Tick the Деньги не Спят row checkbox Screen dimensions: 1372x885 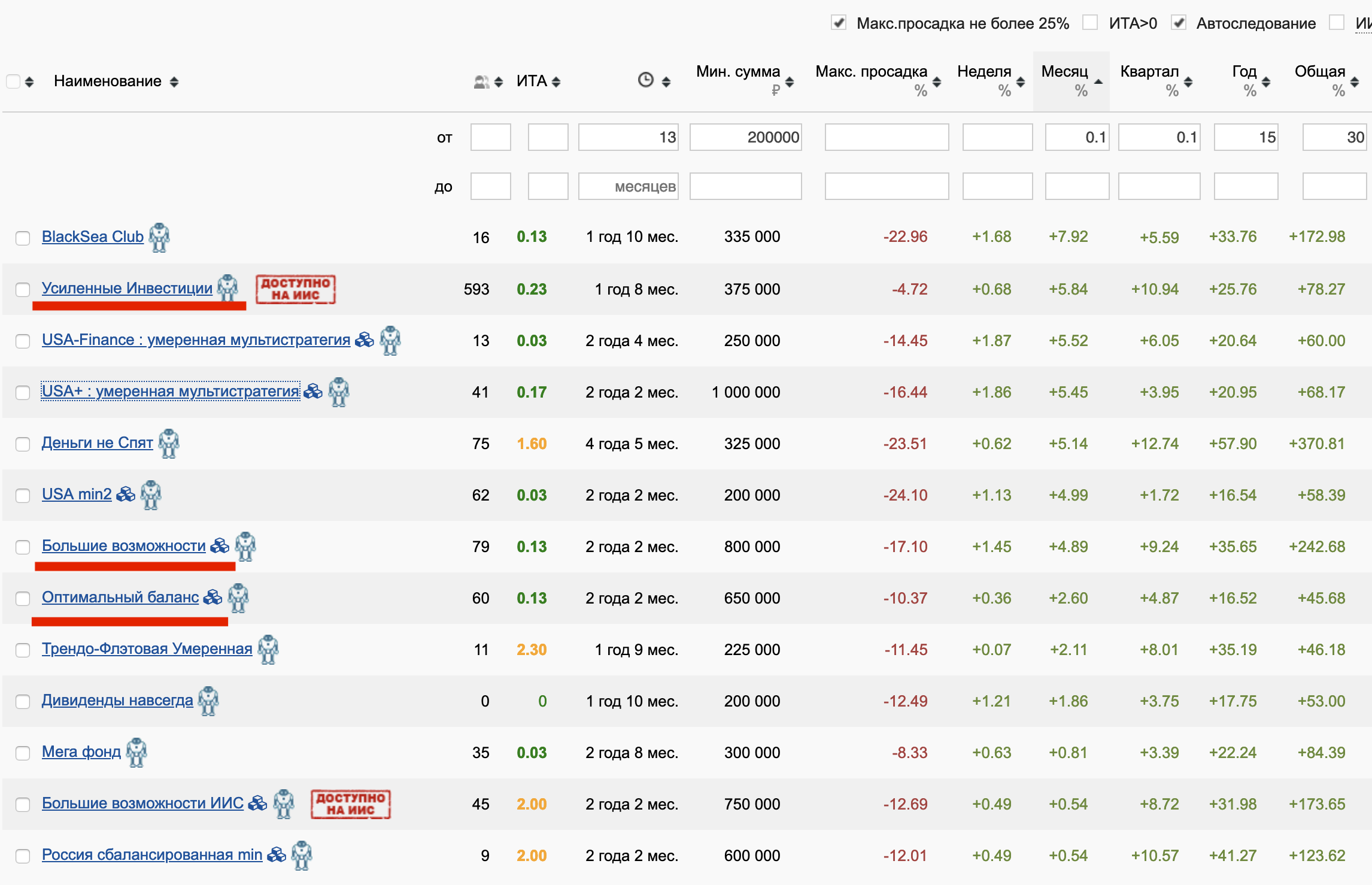tap(23, 444)
